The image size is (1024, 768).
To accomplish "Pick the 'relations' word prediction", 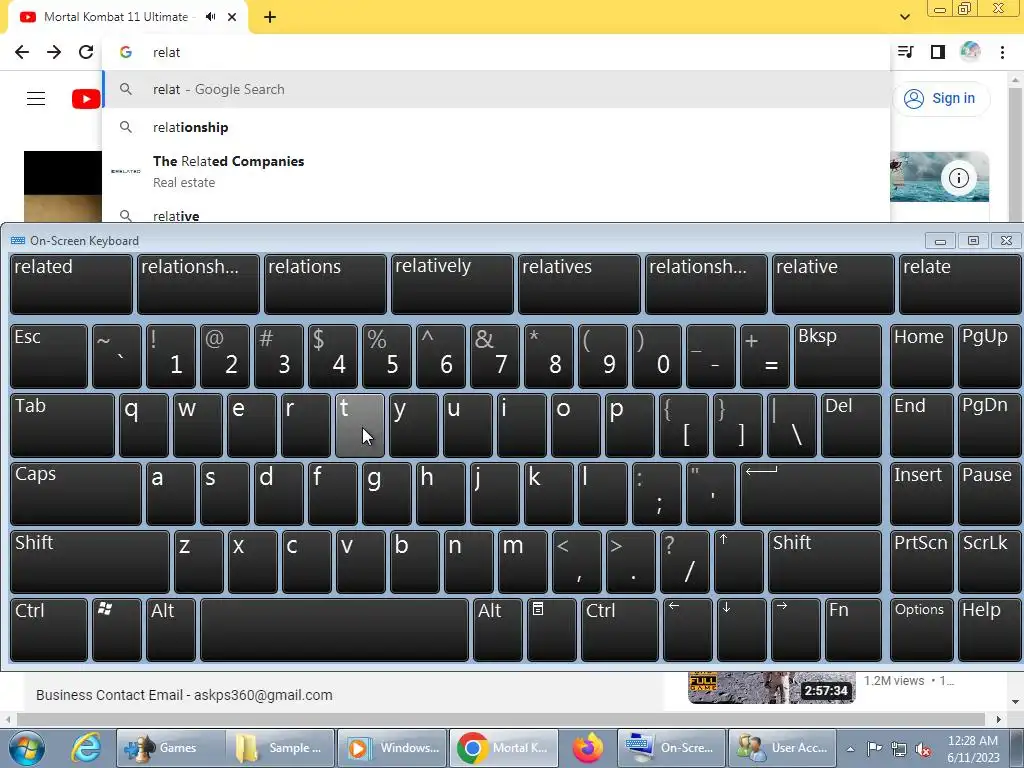I will [x=325, y=284].
